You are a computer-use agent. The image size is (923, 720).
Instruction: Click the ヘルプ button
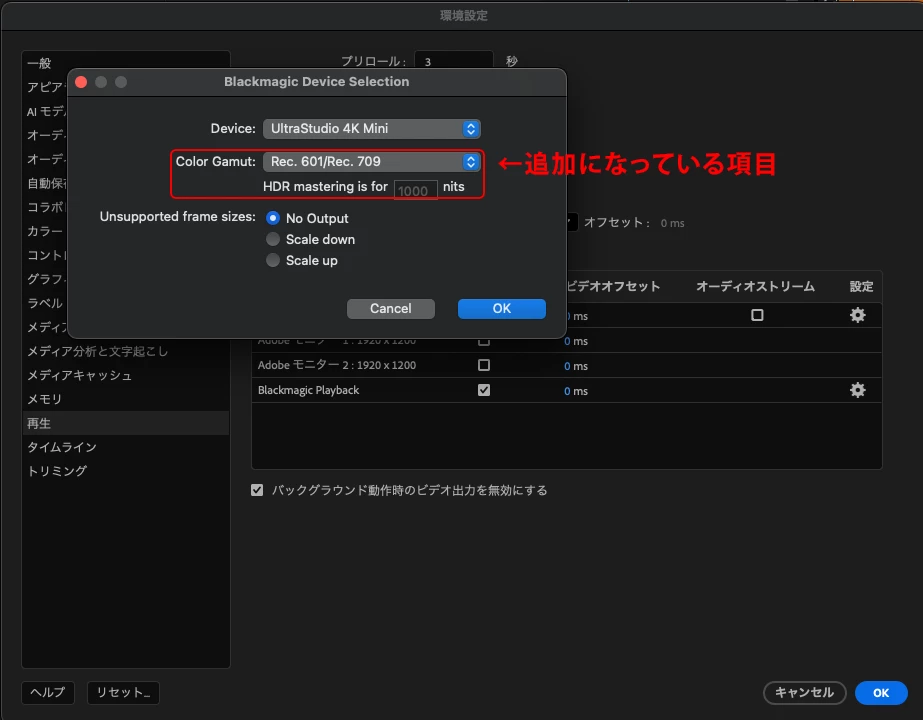[x=48, y=692]
